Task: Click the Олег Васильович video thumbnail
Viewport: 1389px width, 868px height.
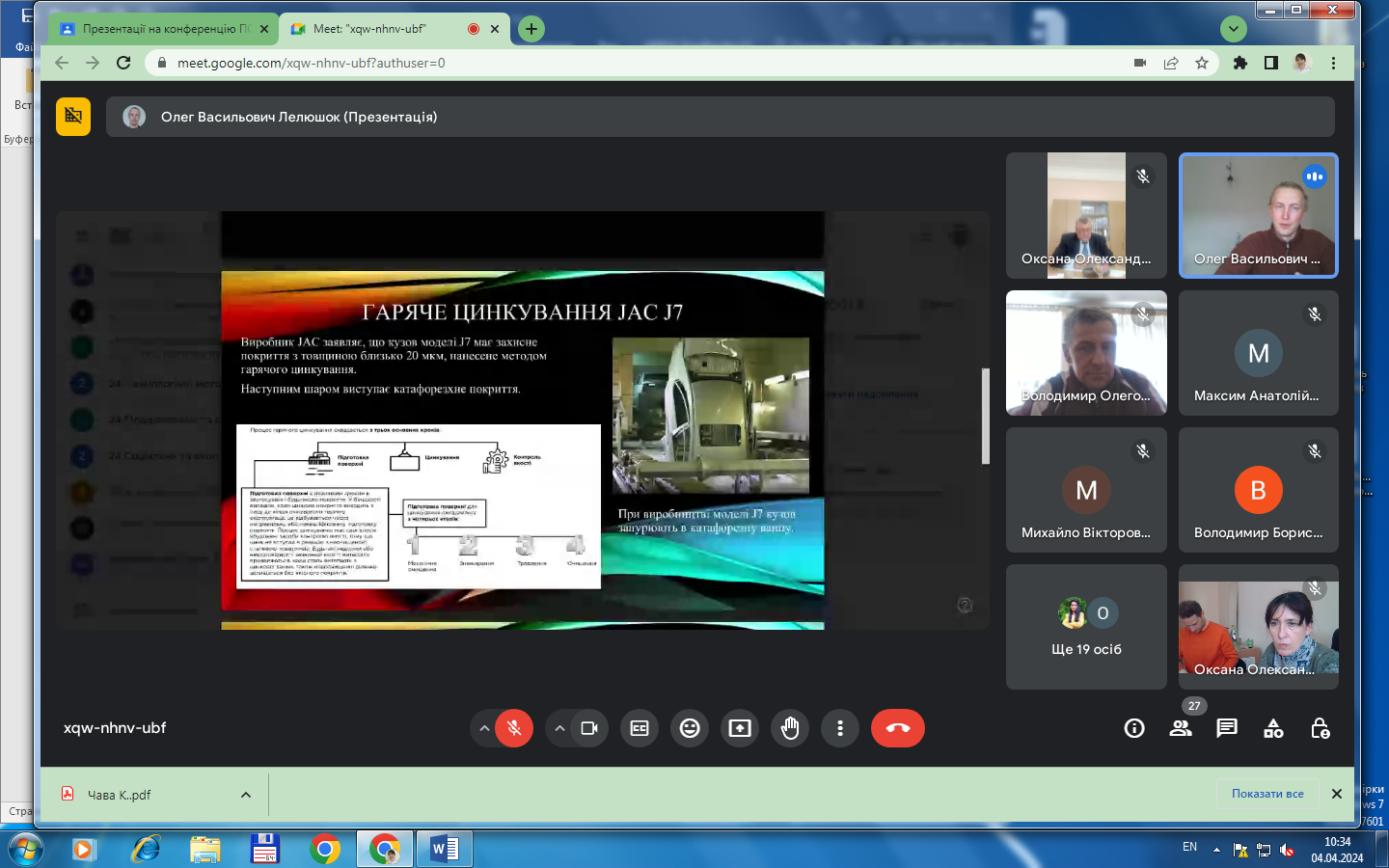Action: [x=1258, y=215]
